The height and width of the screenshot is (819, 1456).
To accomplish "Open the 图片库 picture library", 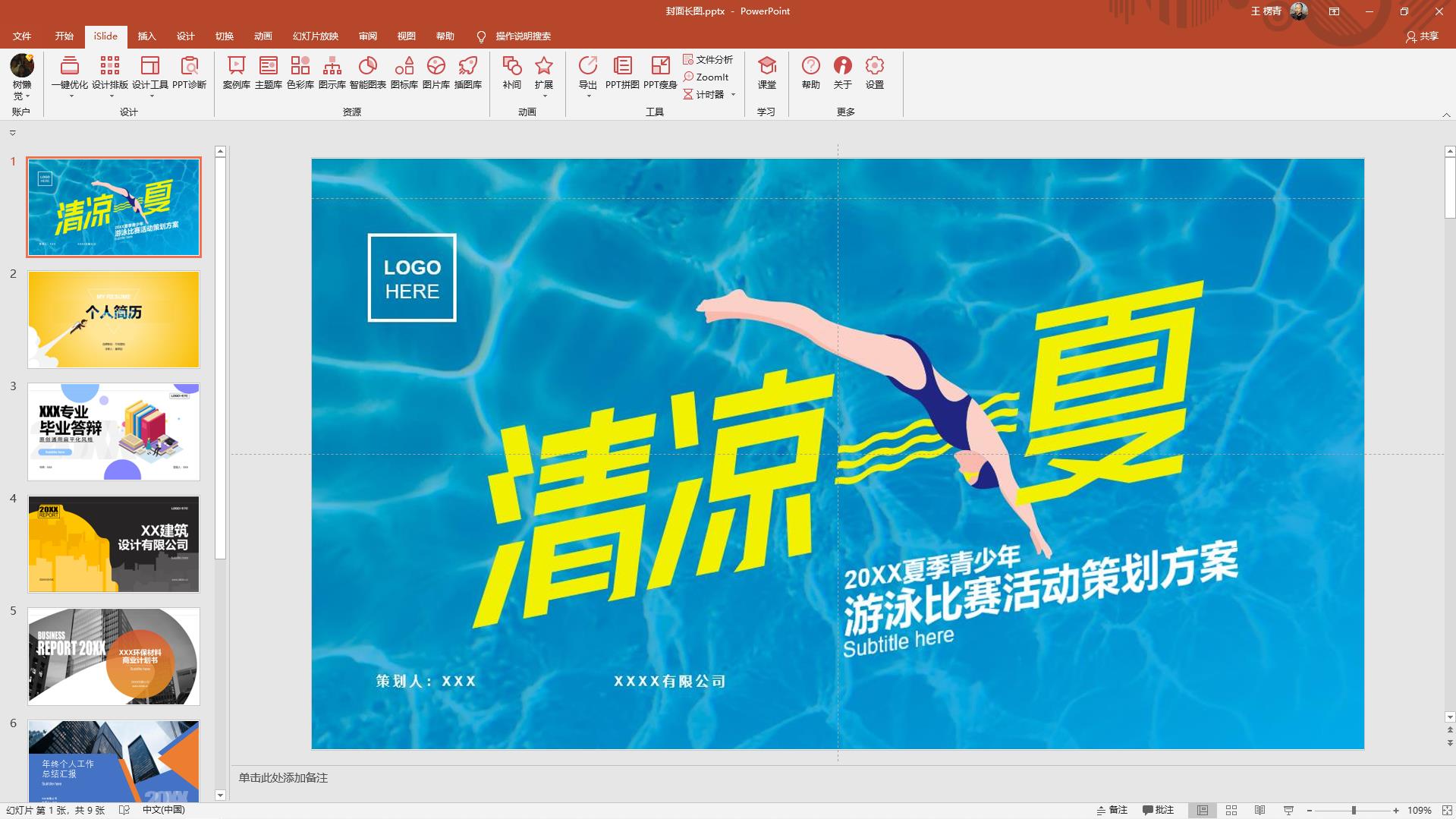I will coord(436,72).
